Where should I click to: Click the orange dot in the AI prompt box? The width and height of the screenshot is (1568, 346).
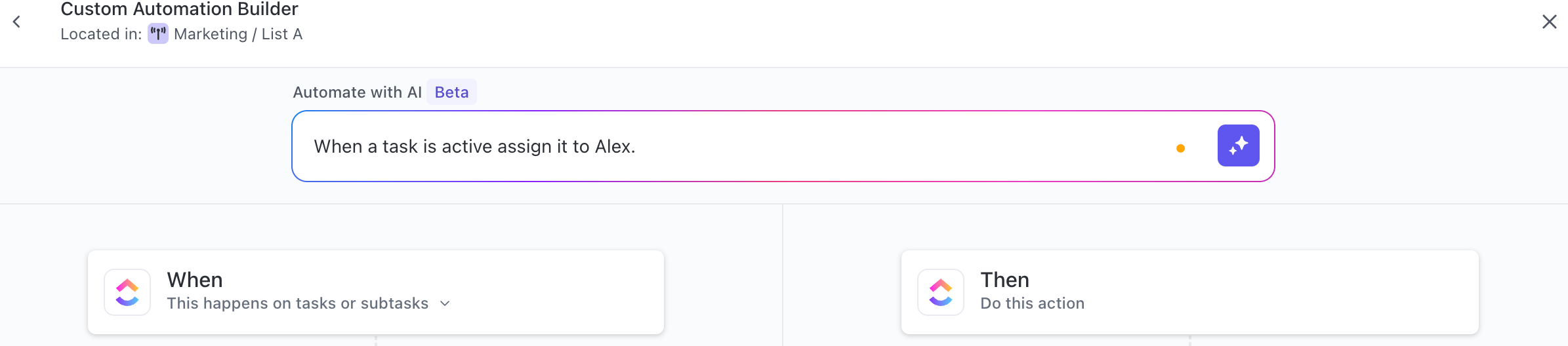click(x=1180, y=148)
